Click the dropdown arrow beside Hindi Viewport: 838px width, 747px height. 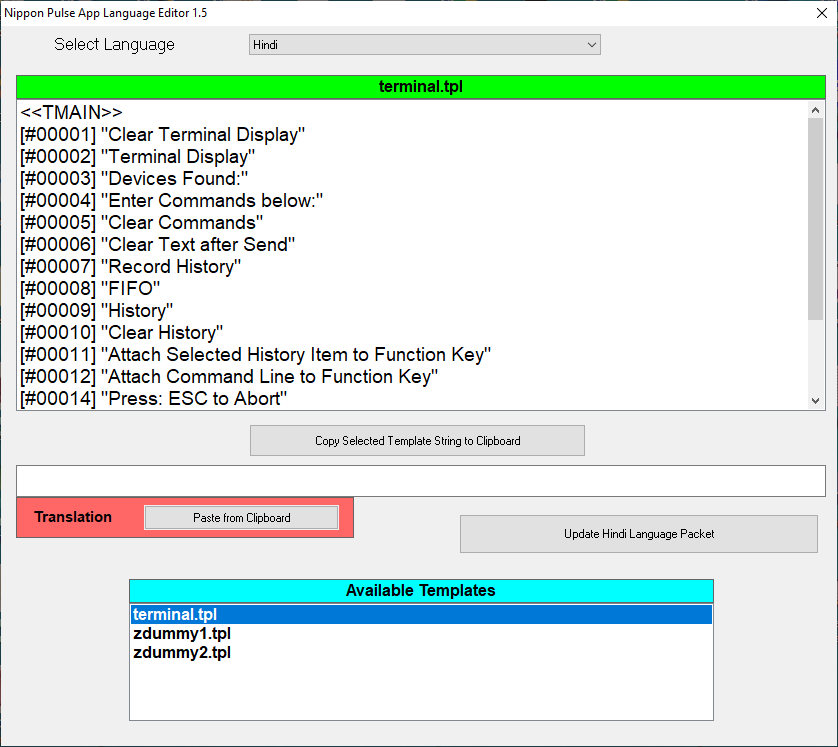(592, 45)
